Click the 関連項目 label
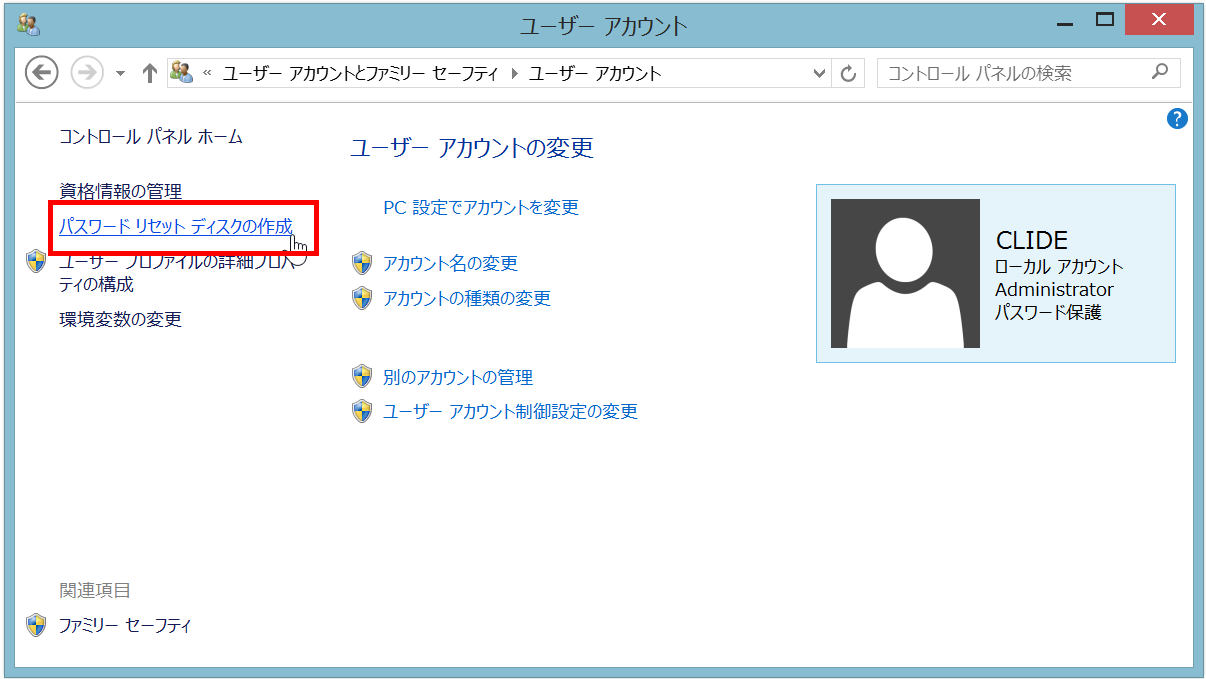 click(x=95, y=591)
